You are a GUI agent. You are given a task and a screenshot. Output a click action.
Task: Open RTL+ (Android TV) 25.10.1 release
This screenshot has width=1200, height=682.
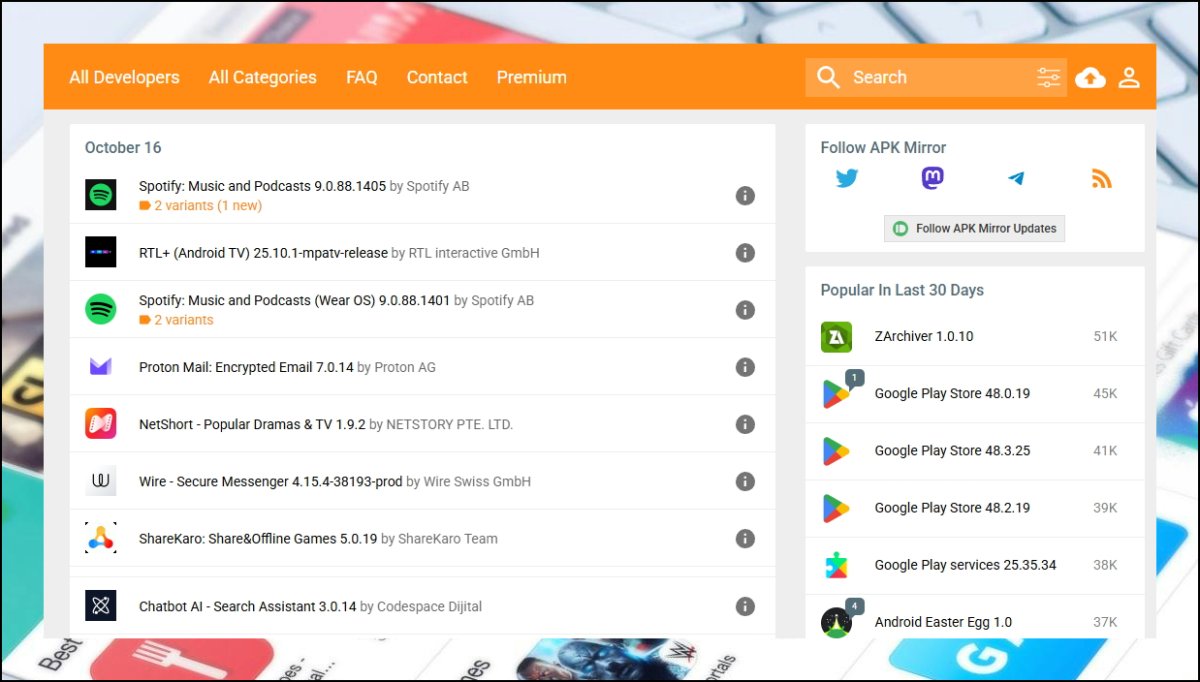tap(263, 253)
